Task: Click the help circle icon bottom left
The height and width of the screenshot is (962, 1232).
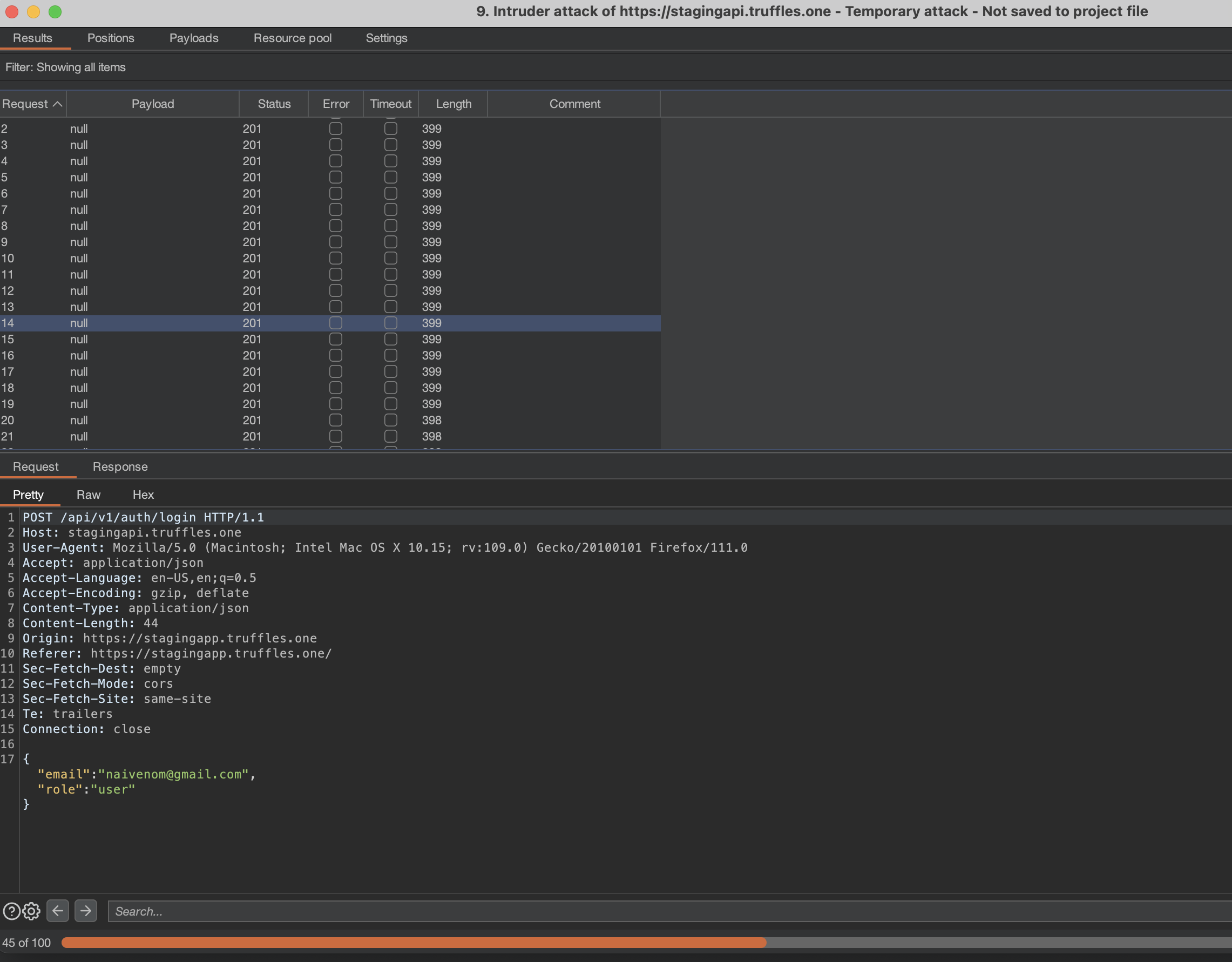Action: (x=12, y=911)
